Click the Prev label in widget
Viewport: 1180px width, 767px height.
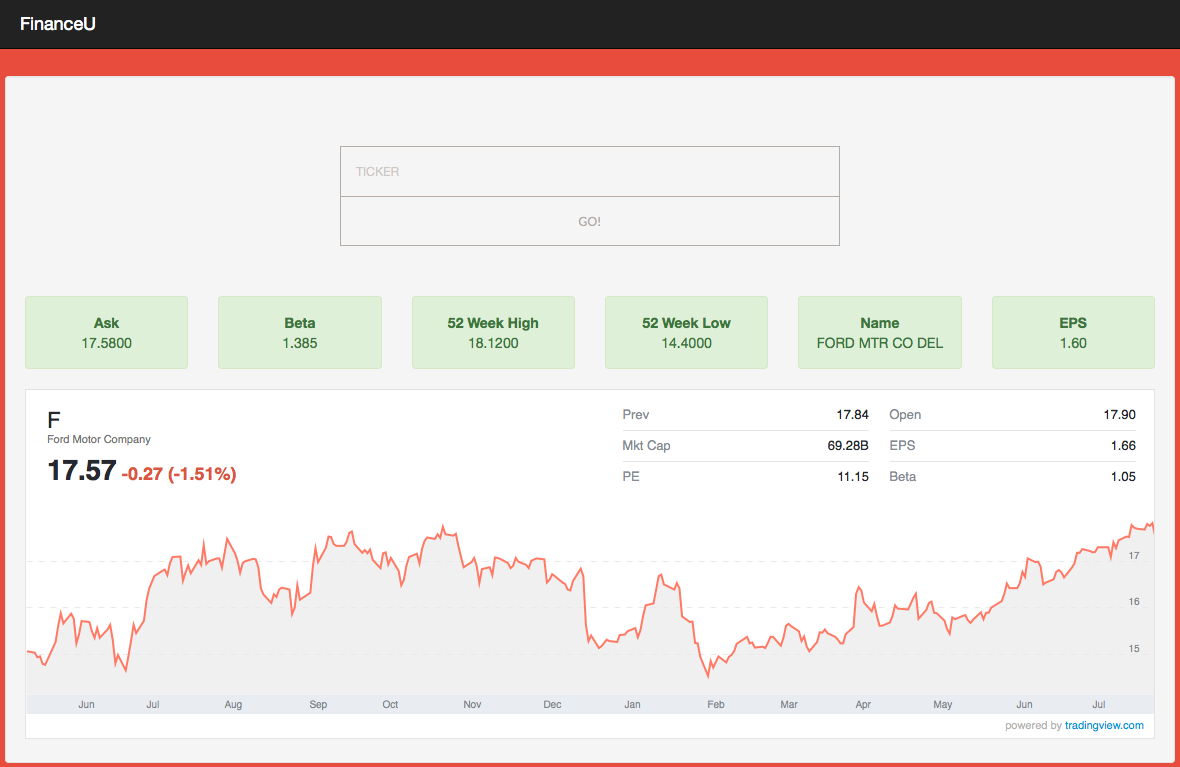(636, 415)
